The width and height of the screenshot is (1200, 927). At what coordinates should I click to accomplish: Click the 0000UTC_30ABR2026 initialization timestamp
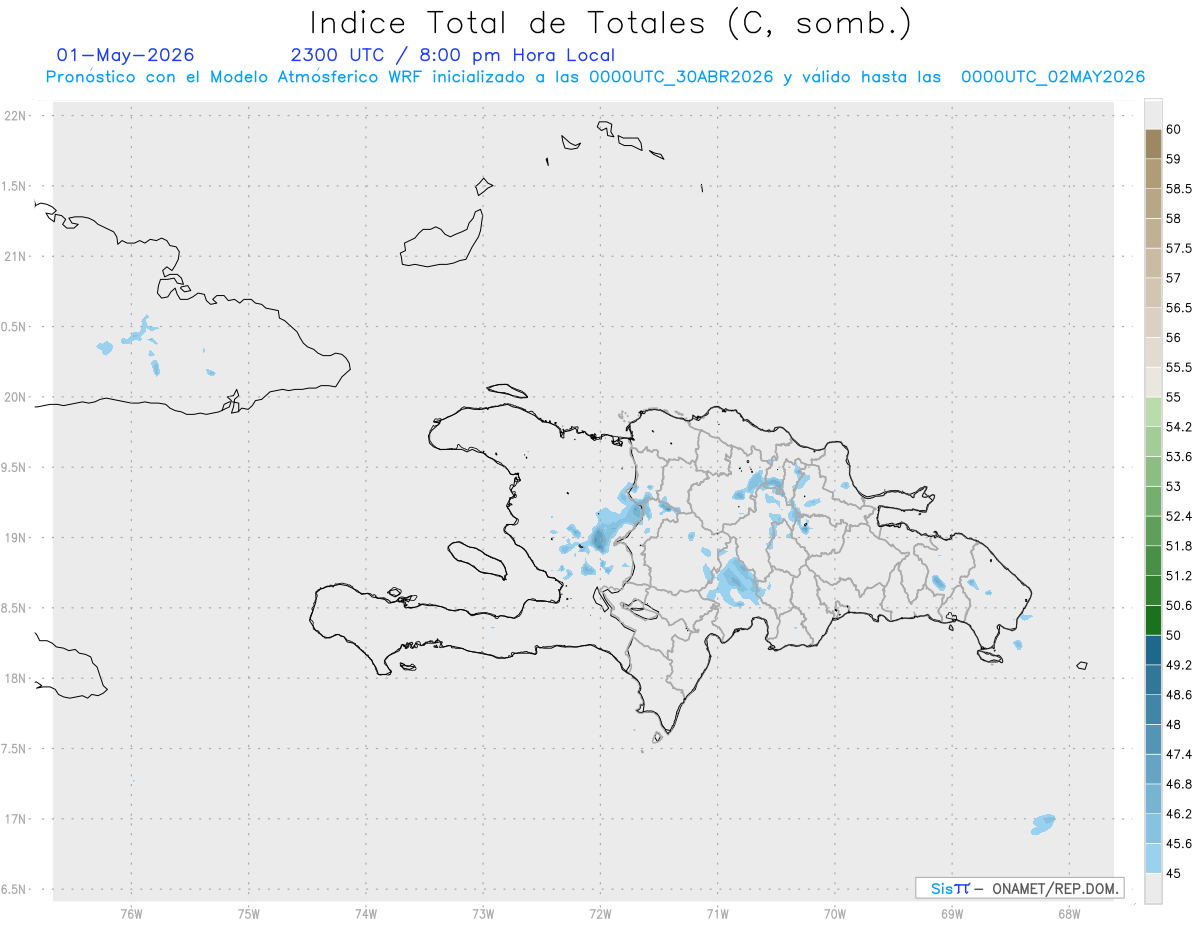[681, 77]
